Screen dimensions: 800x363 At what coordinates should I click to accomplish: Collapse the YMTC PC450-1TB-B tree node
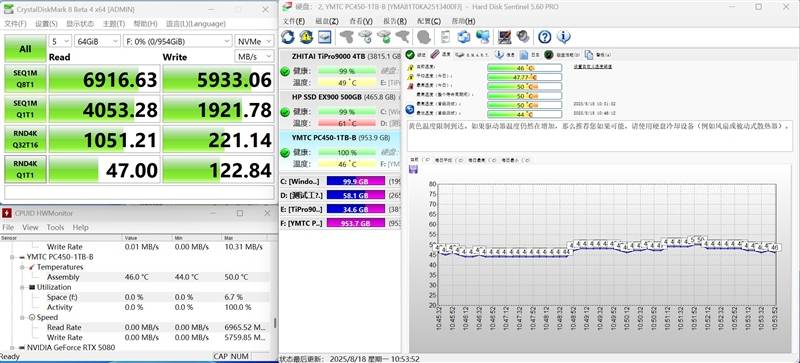pos(12,257)
